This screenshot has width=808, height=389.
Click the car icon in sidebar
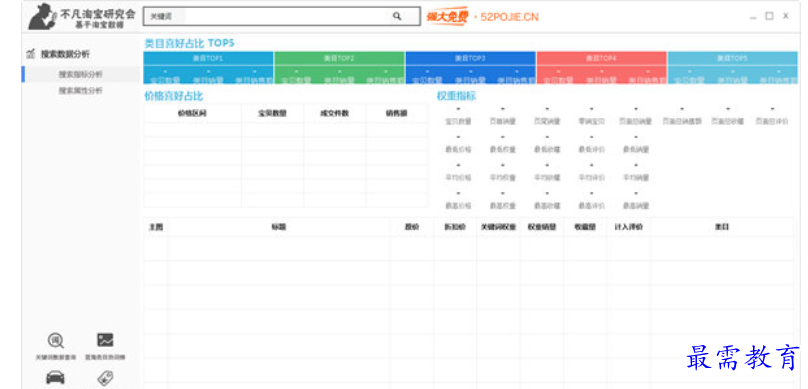[x=56, y=378]
